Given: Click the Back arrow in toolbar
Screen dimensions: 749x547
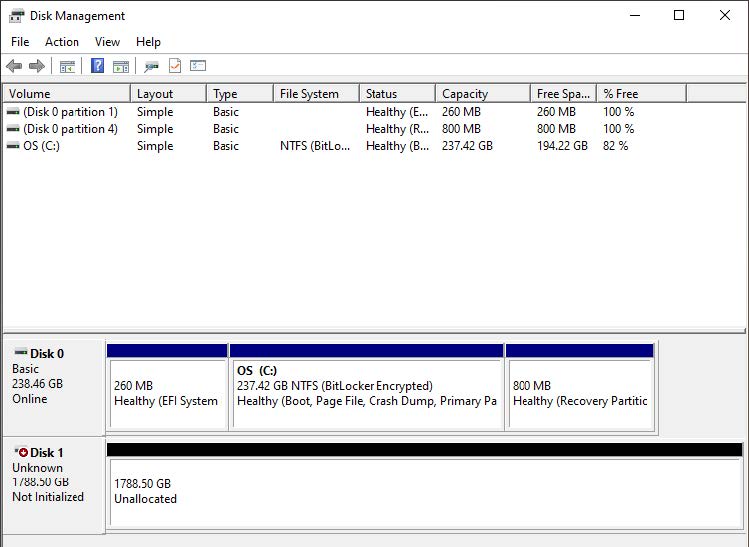Looking at the screenshot, I should coord(14,66).
